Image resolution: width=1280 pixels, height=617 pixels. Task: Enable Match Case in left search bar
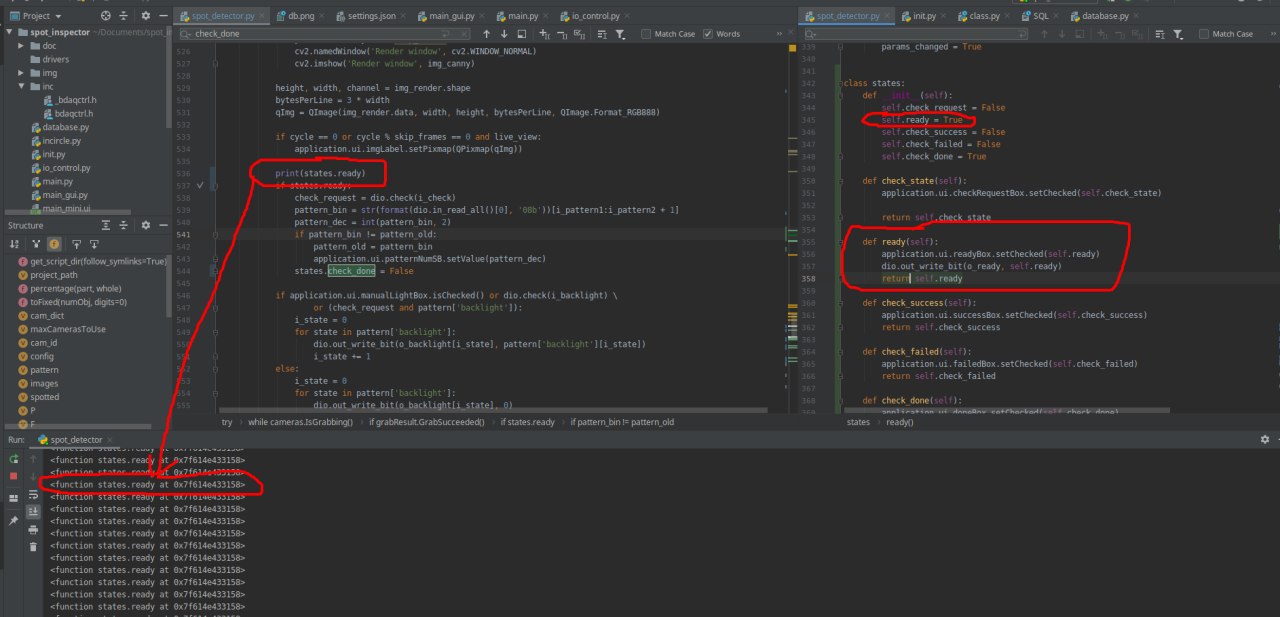click(646, 34)
